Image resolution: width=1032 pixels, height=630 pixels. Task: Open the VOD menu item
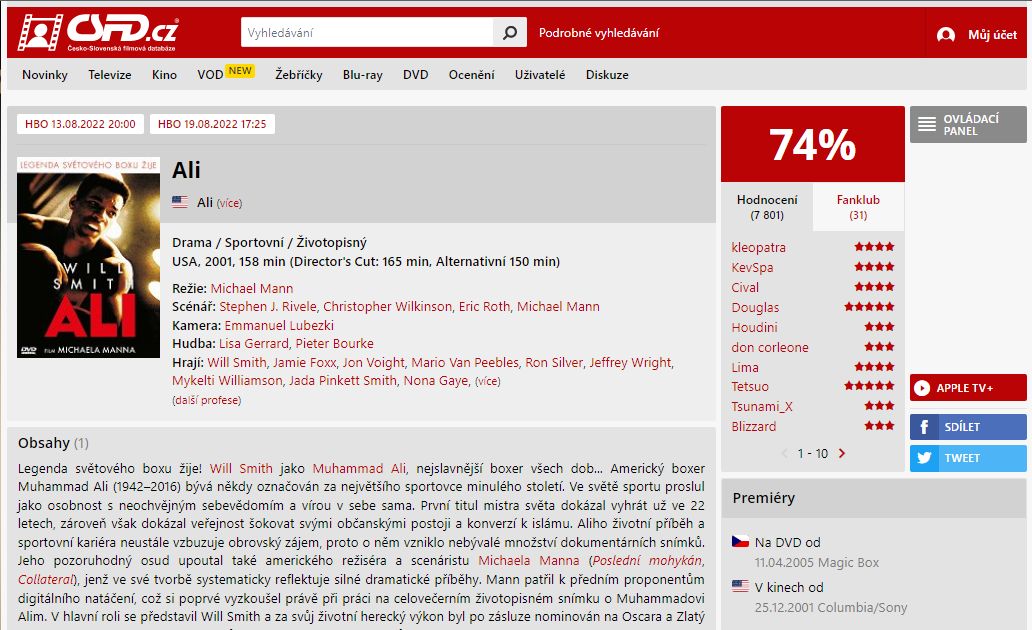coord(210,75)
